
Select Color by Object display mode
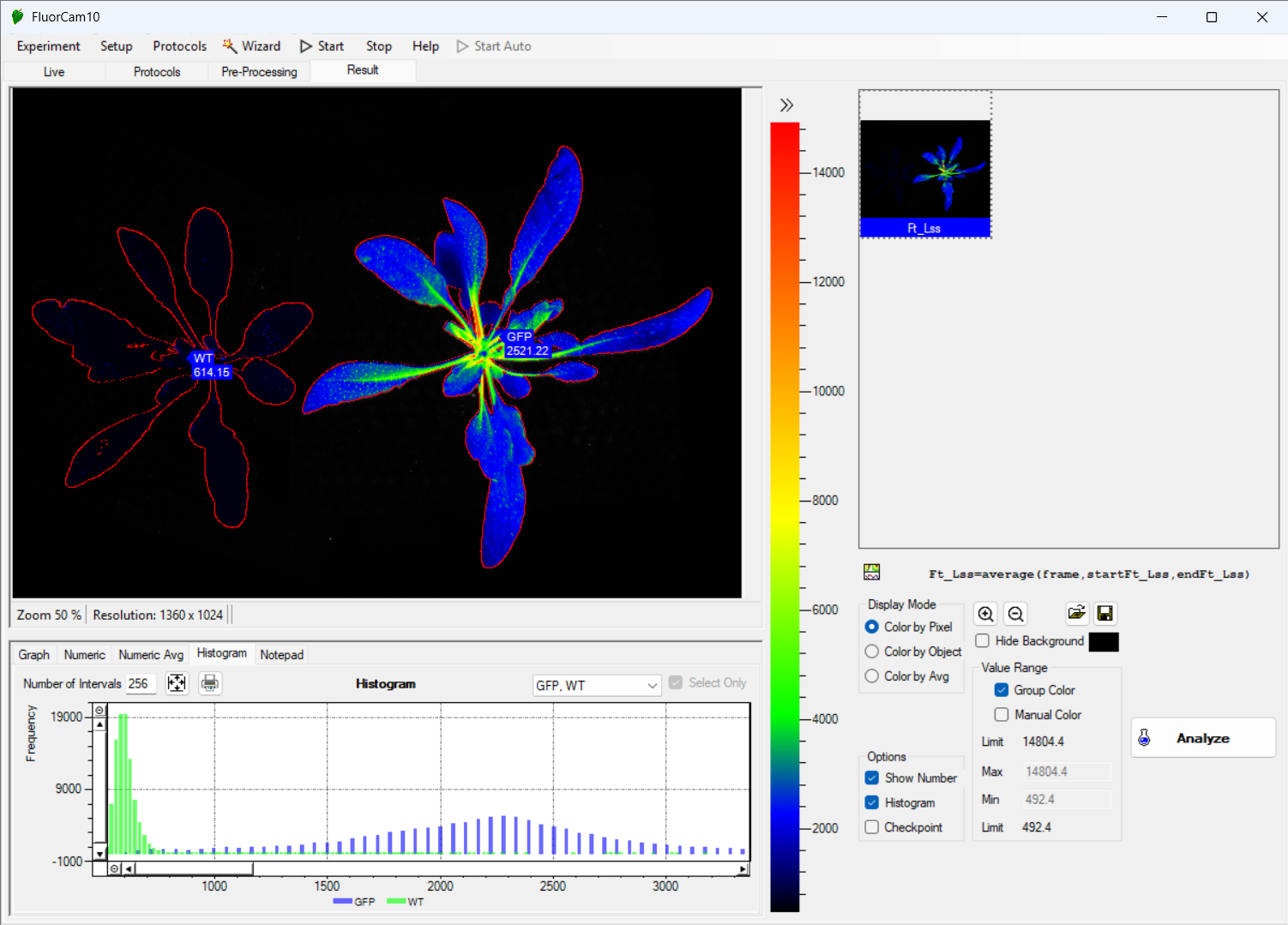(872, 652)
